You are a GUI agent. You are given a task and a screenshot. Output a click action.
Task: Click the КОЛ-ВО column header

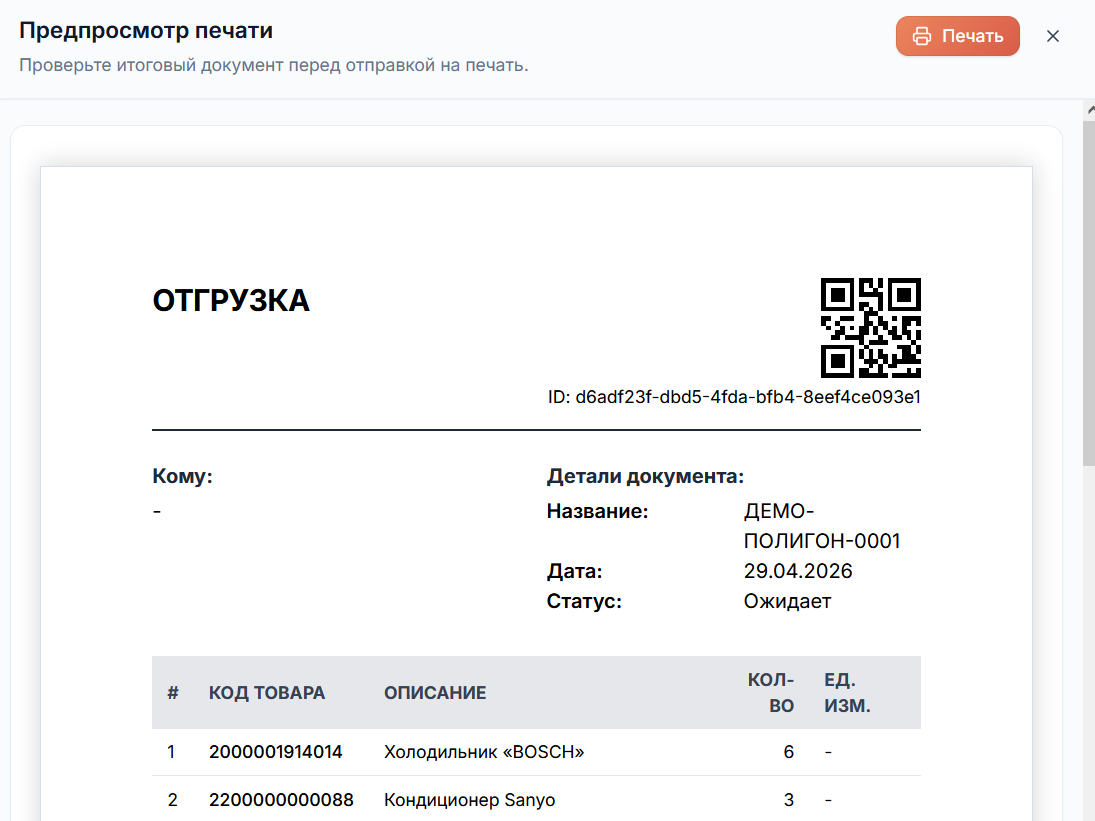[x=771, y=693]
